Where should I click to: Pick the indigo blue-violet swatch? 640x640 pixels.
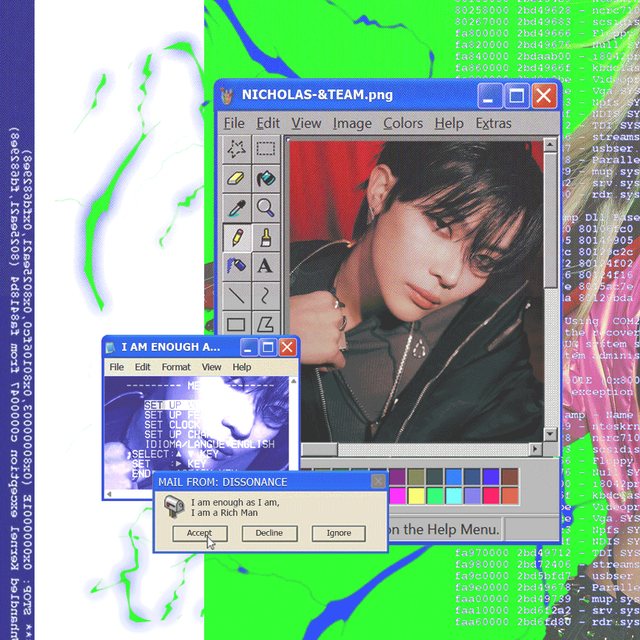491,476
